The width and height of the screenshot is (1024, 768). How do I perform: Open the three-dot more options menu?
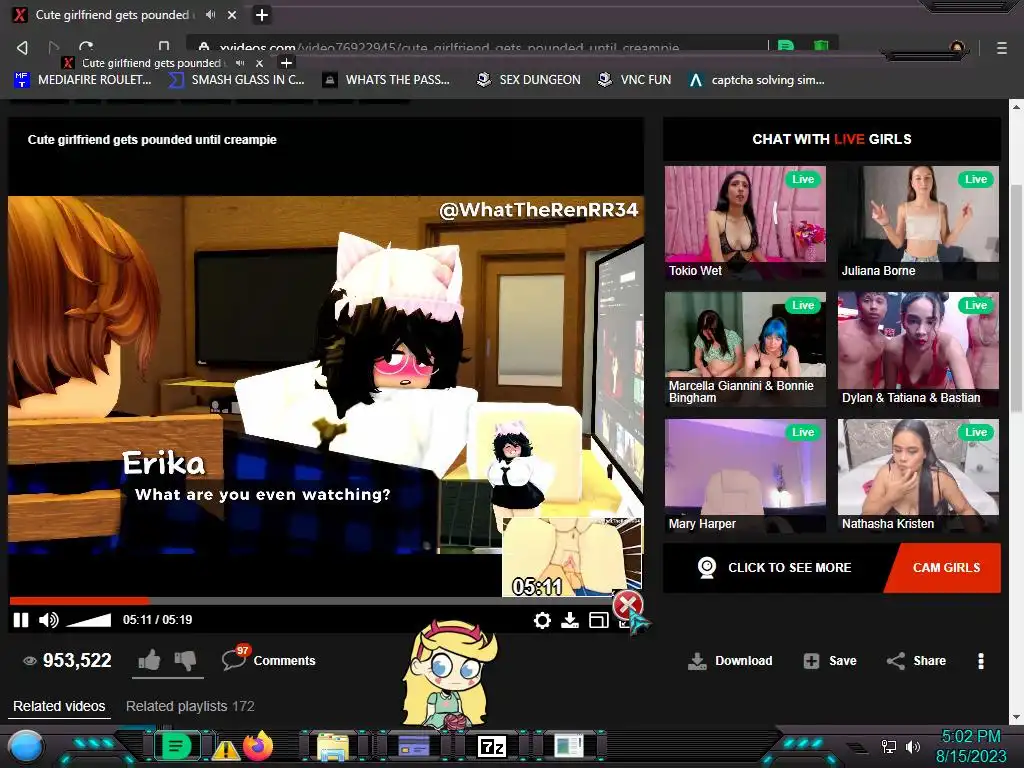click(980, 661)
